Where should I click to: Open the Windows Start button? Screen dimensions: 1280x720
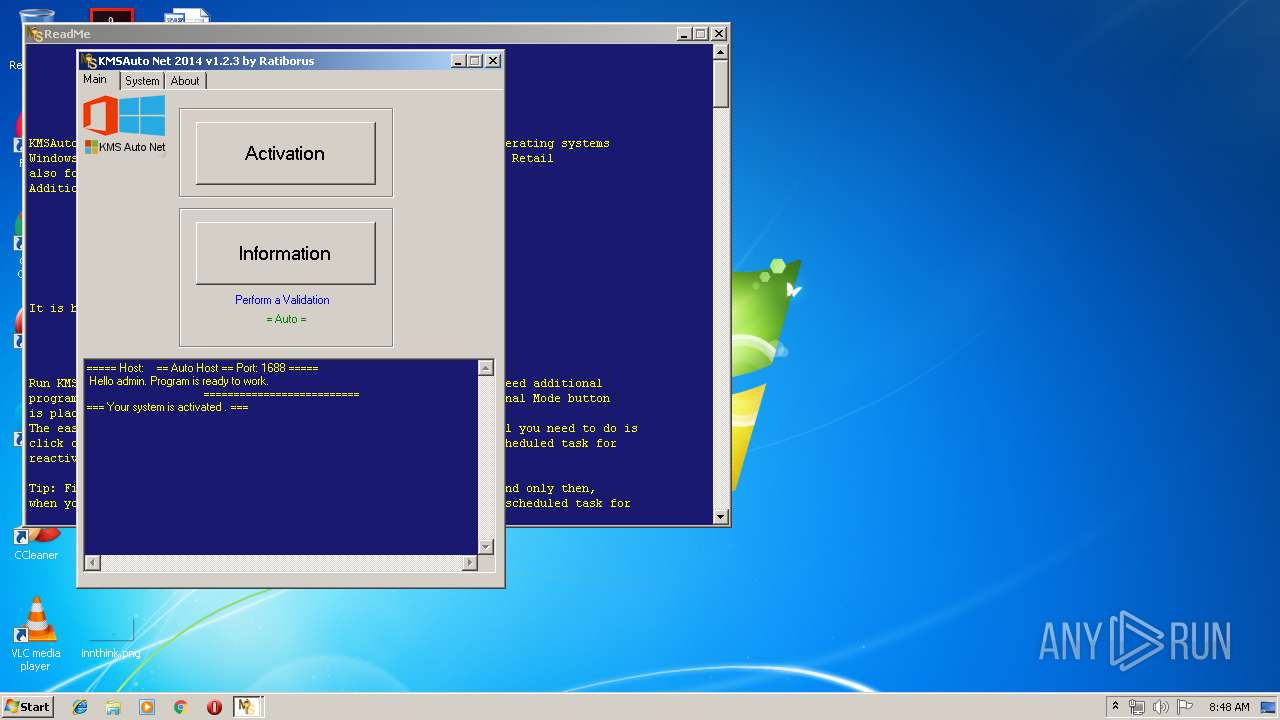click(28, 707)
